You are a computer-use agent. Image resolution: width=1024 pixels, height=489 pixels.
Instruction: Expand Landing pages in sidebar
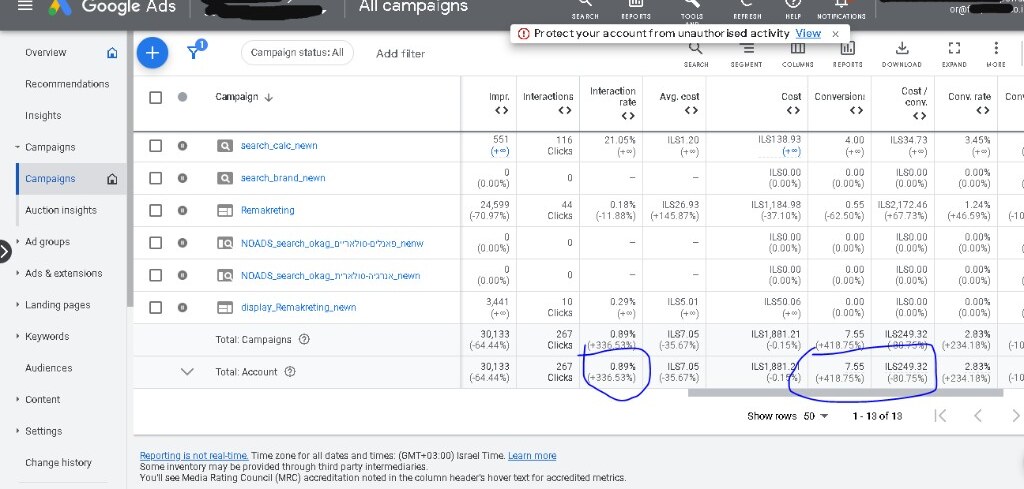pyautogui.click(x=18, y=305)
